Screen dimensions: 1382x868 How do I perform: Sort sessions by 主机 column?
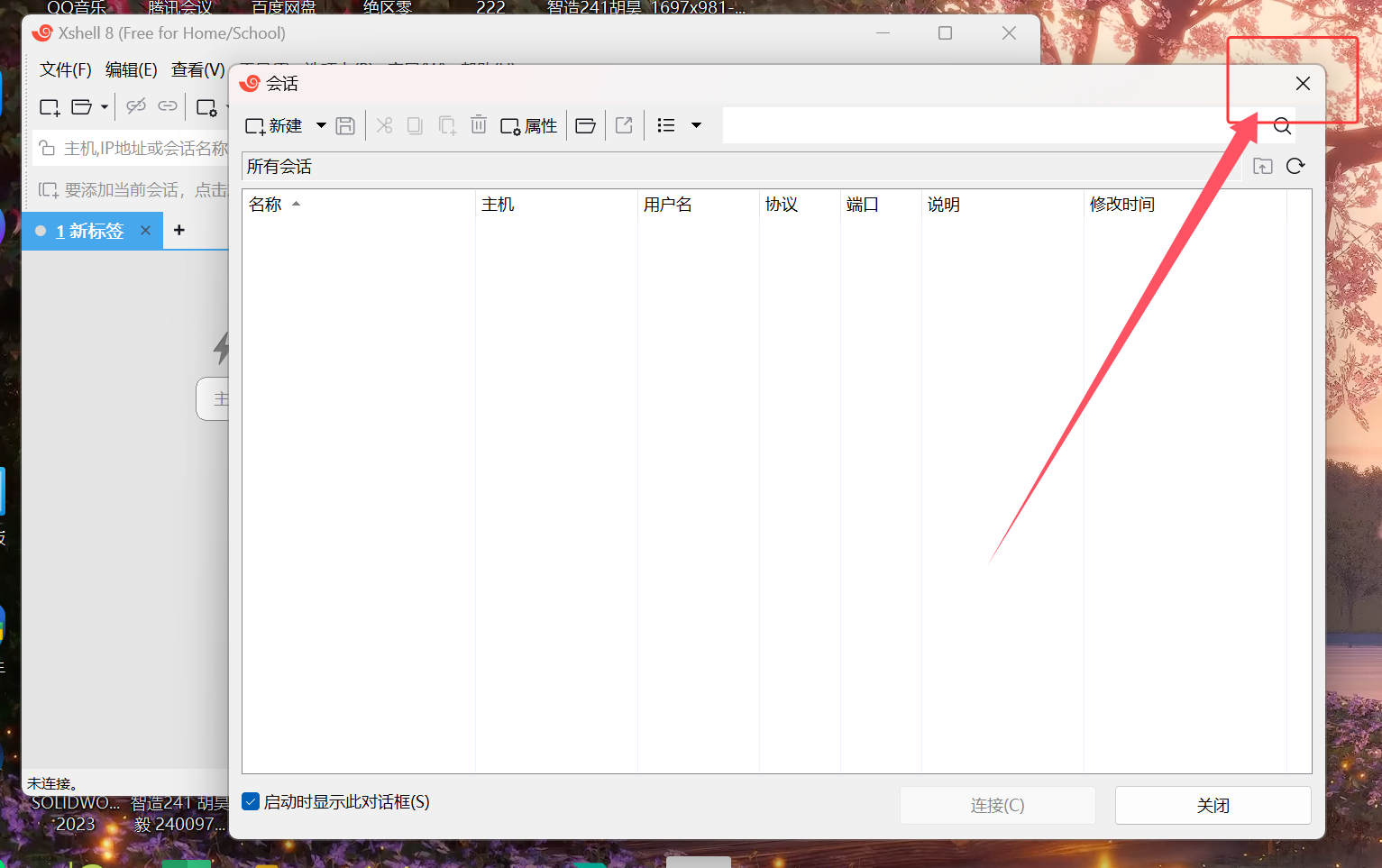click(x=556, y=205)
